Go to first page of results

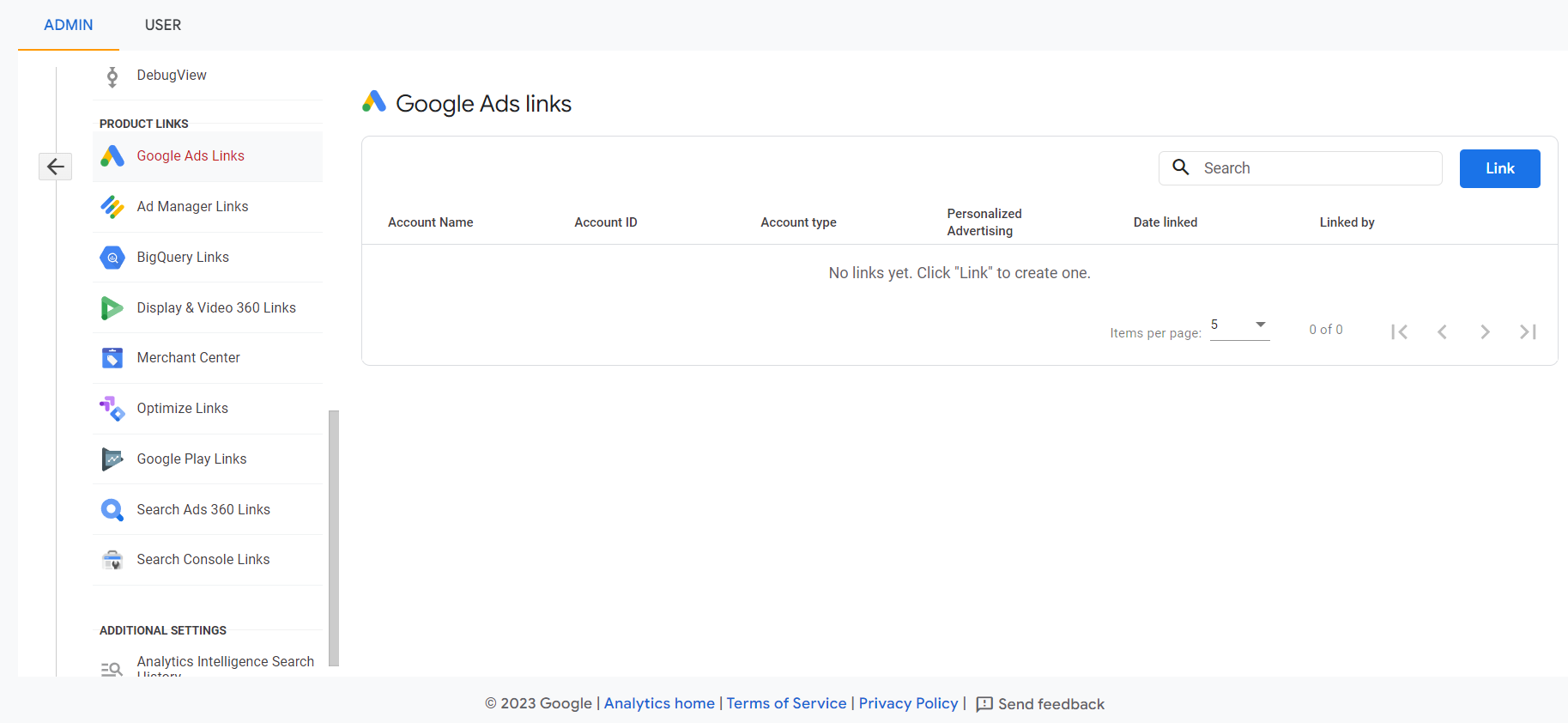pos(1399,331)
